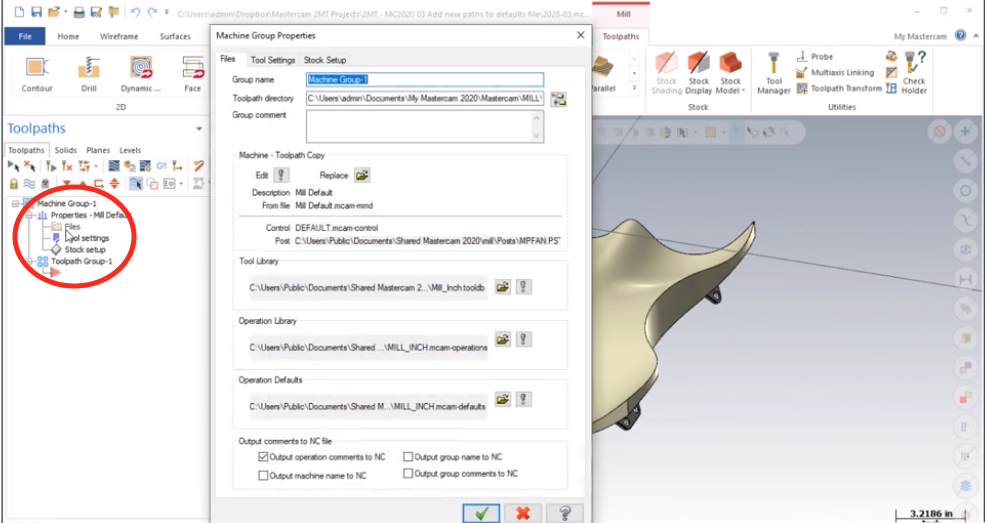Screen dimensions: 985x523
Task: Edit the Tool Library file
Action: coord(524,287)
